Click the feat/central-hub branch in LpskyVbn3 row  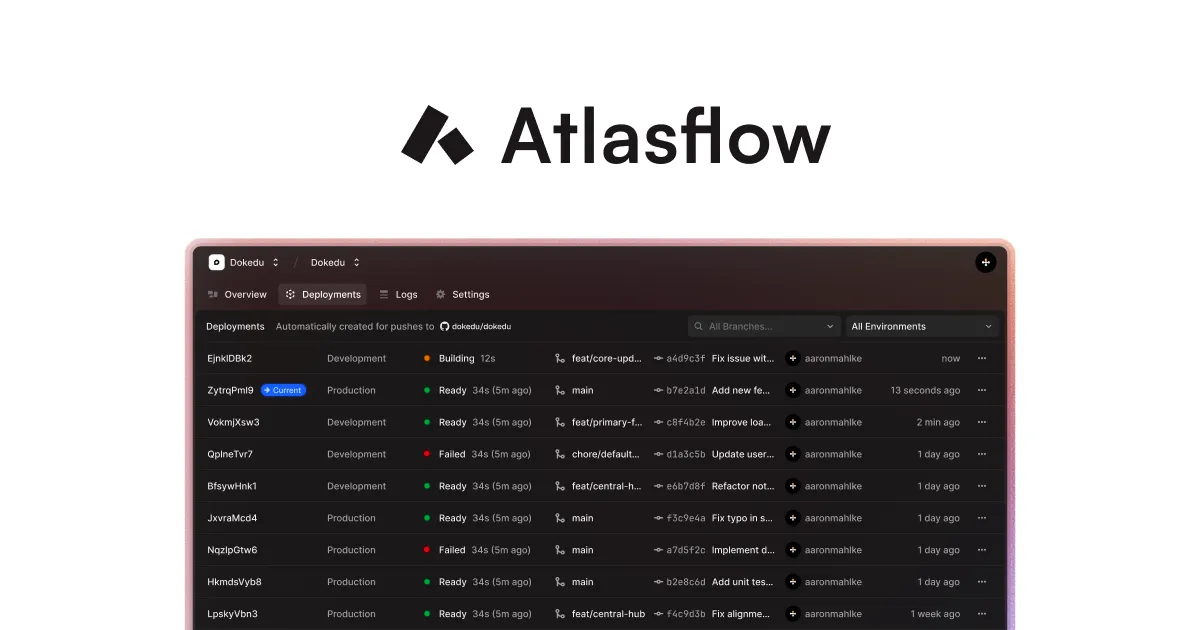click(608, 614)
